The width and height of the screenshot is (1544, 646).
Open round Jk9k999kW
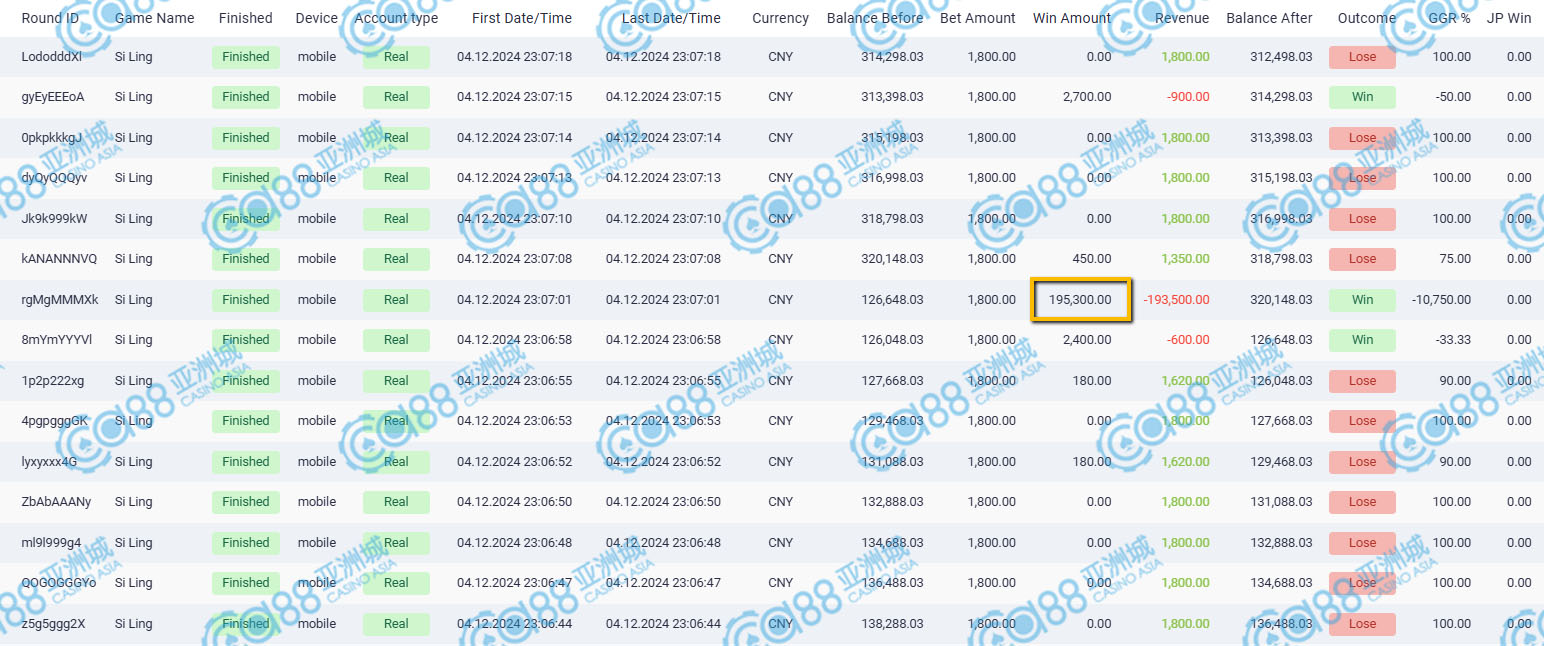pos(54,219)
